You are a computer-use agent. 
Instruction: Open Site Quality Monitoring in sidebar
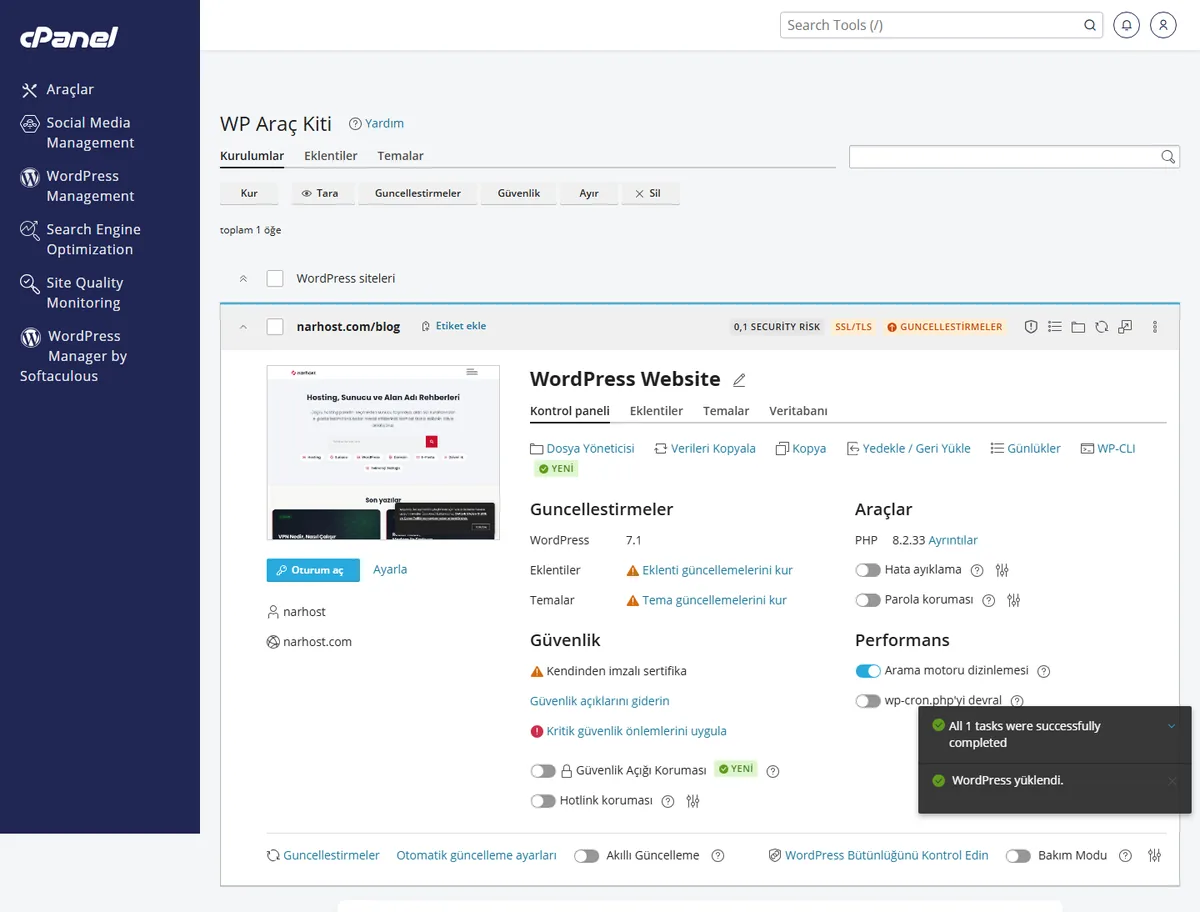84,293
